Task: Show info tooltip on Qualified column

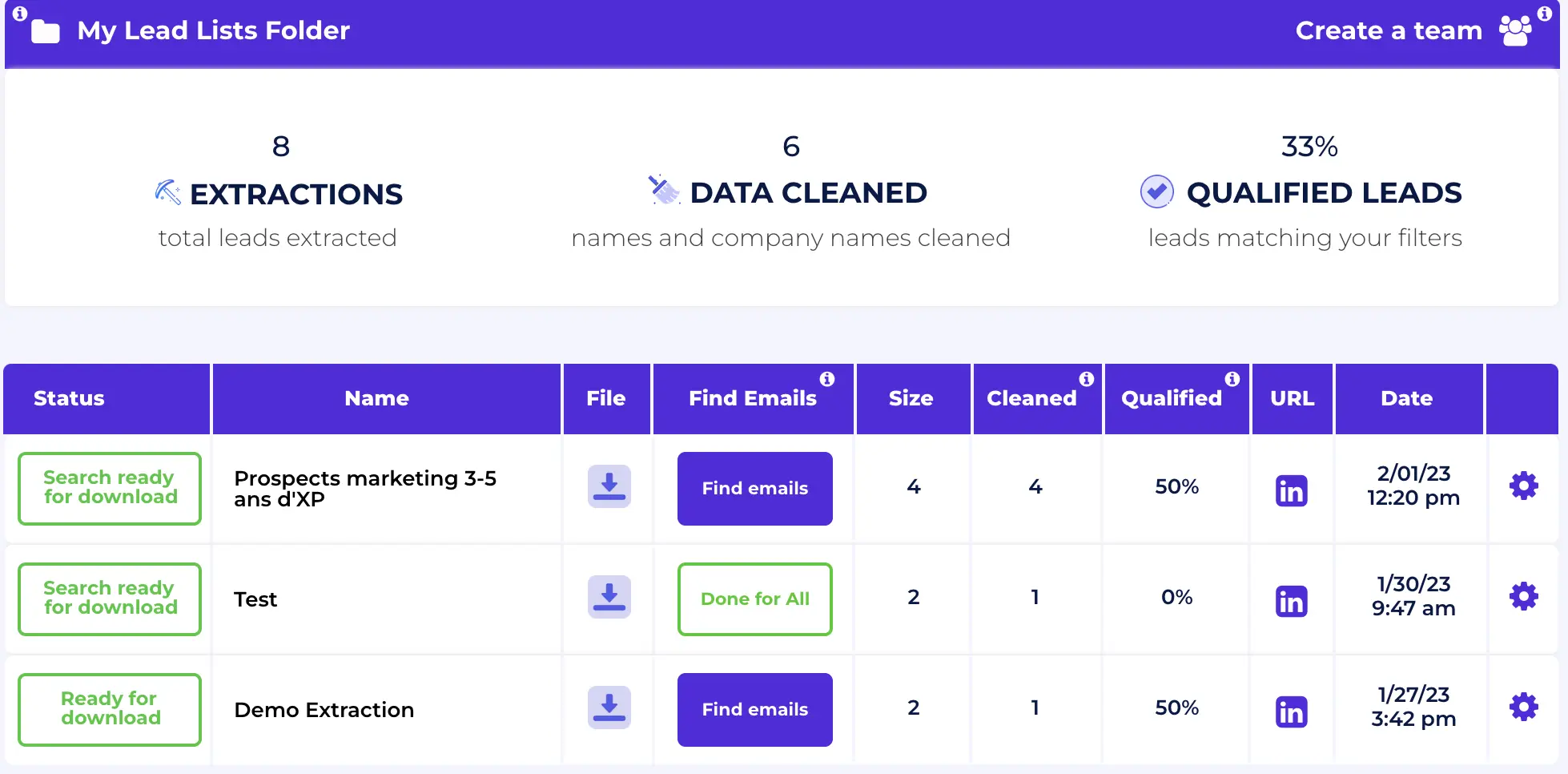Action: 1232,379
